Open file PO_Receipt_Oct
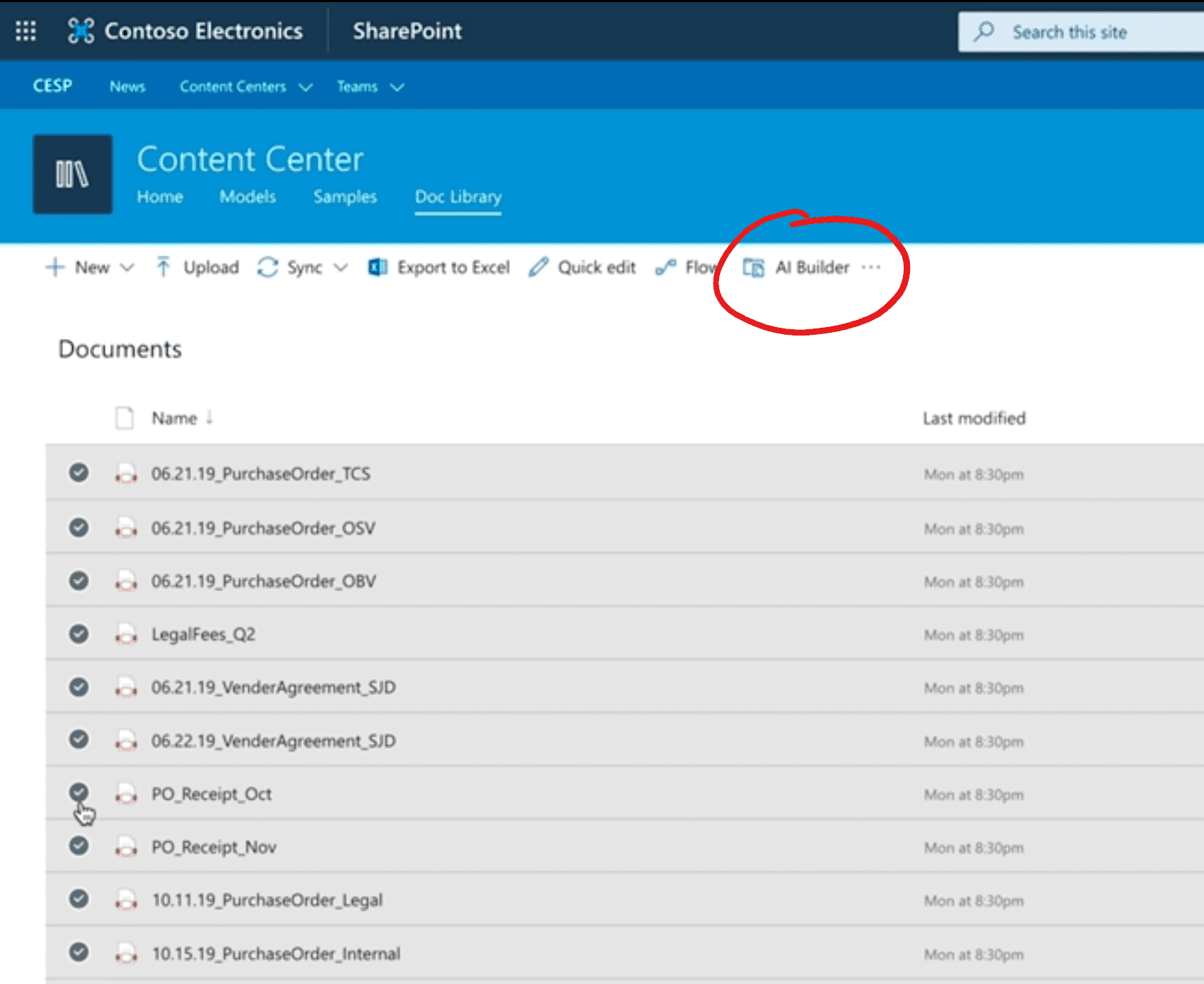Image resolution: width=1204 pixels, height=984 pixels. pos(212,794)
